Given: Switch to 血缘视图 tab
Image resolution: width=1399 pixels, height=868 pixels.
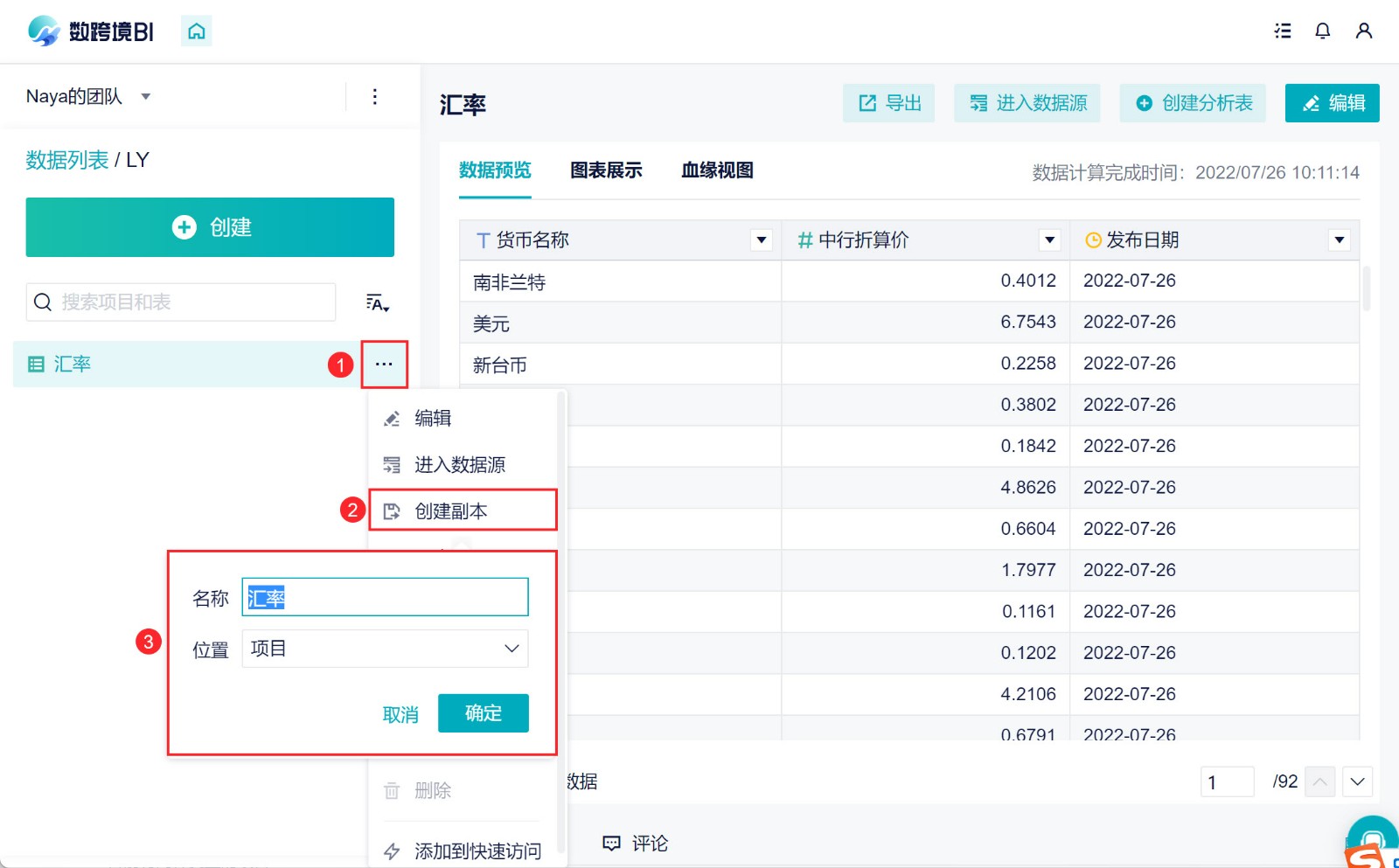Looking at the screenshot, I should click(x=717, y=170).
